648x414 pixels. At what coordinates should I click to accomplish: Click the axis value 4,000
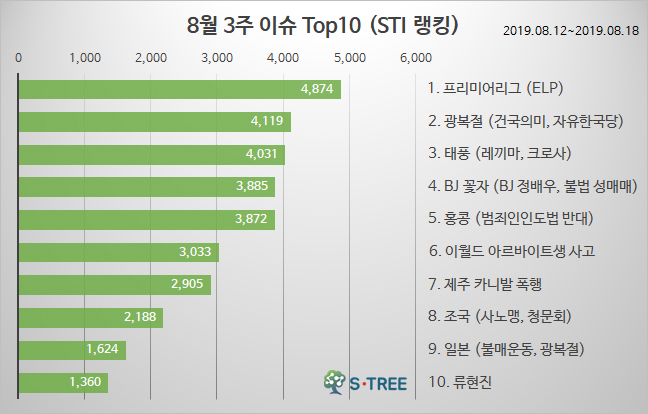tap(283, 58)
